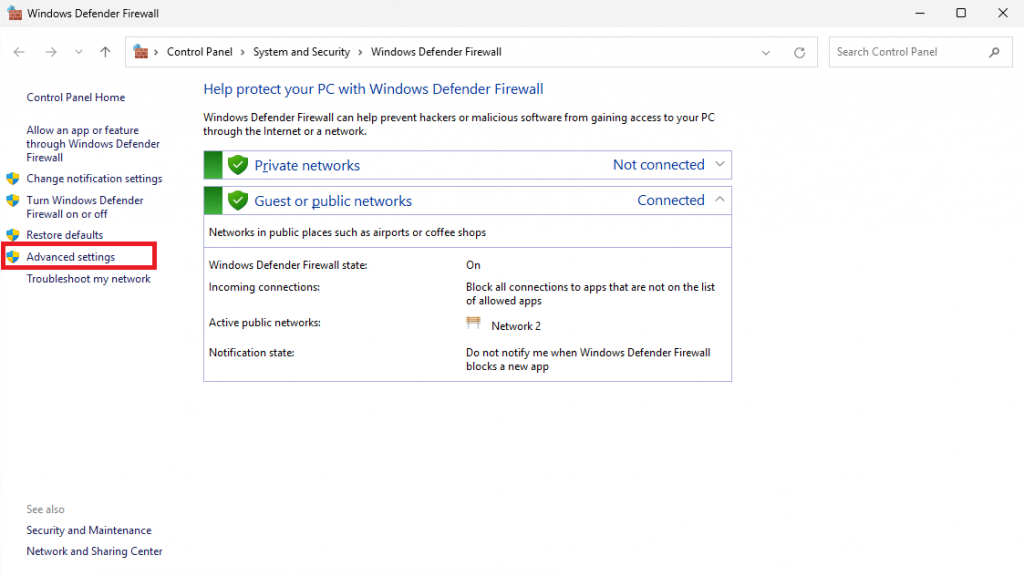The height and width of the screenshot is (576, 1024).
Task: Open Network and Sharing Center
Action: tap(94, 551)
